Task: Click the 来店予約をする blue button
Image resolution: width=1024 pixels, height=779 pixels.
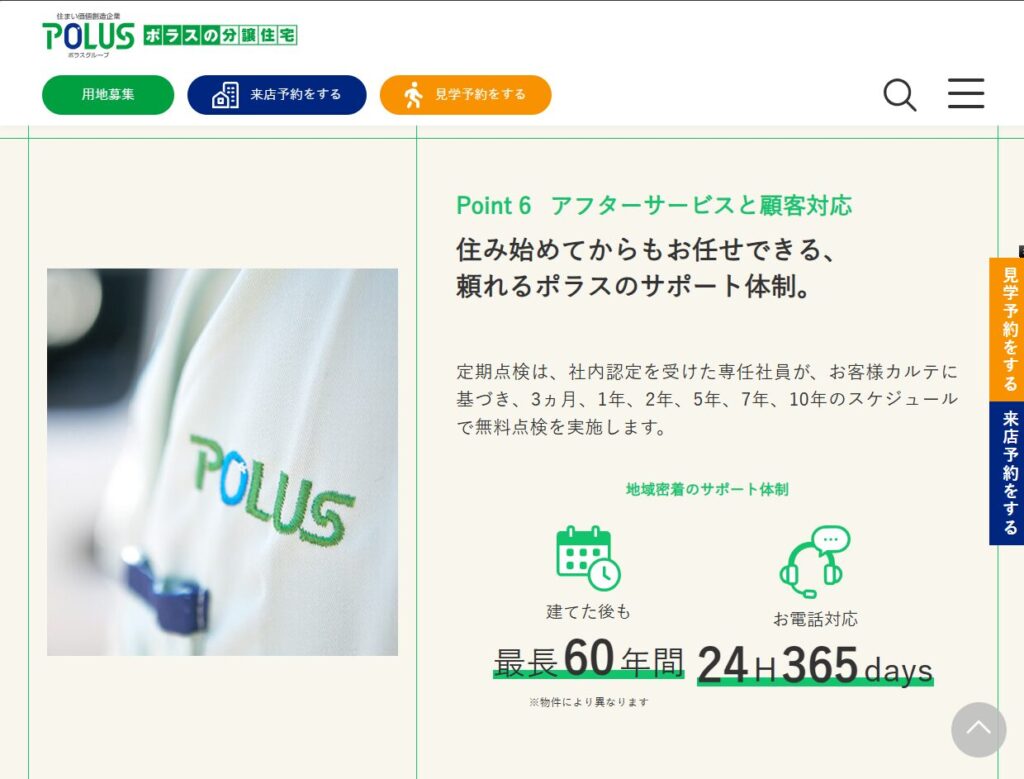Action: tap(277, 95)
